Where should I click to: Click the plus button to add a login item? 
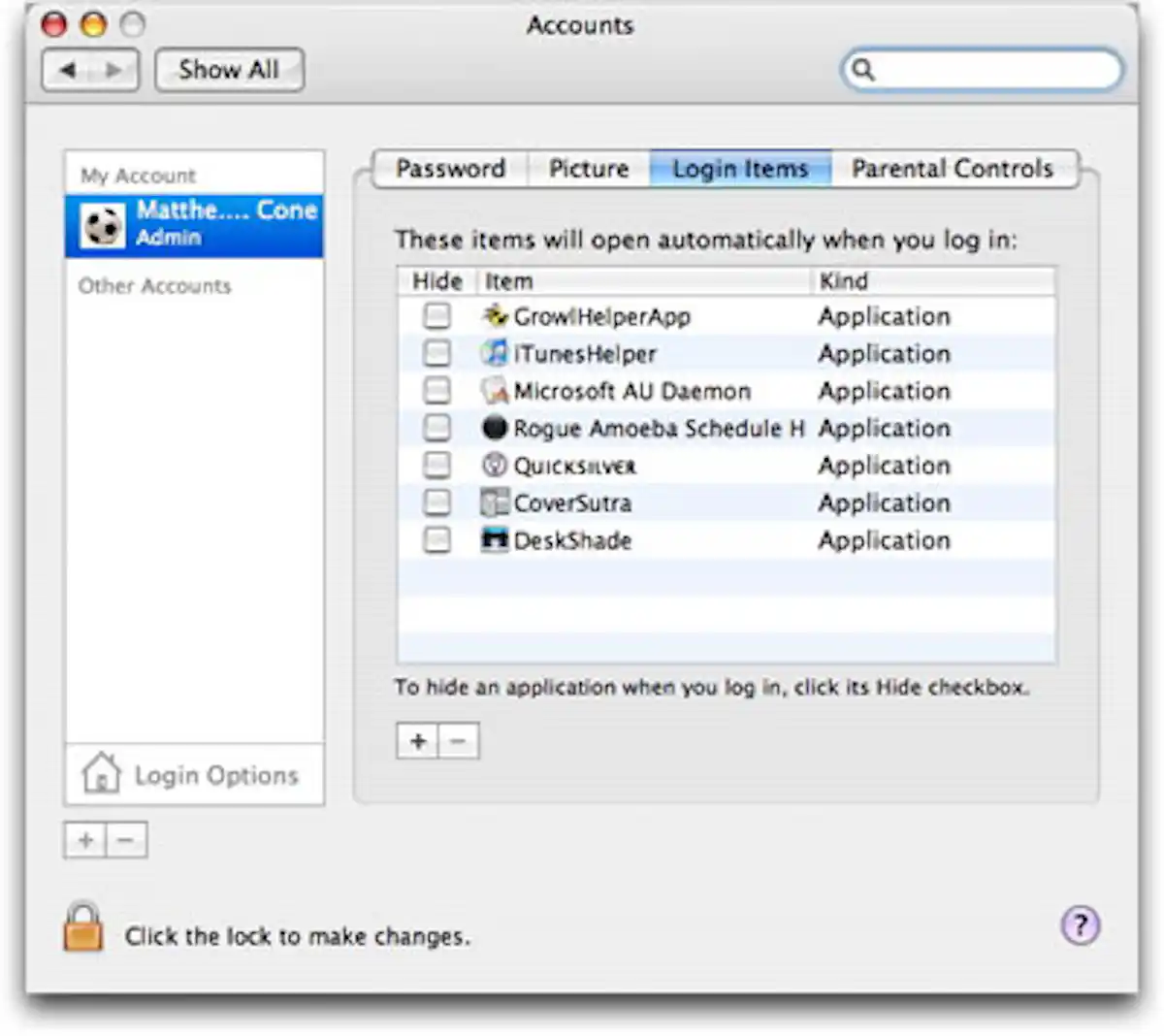[x=417, y=740]
